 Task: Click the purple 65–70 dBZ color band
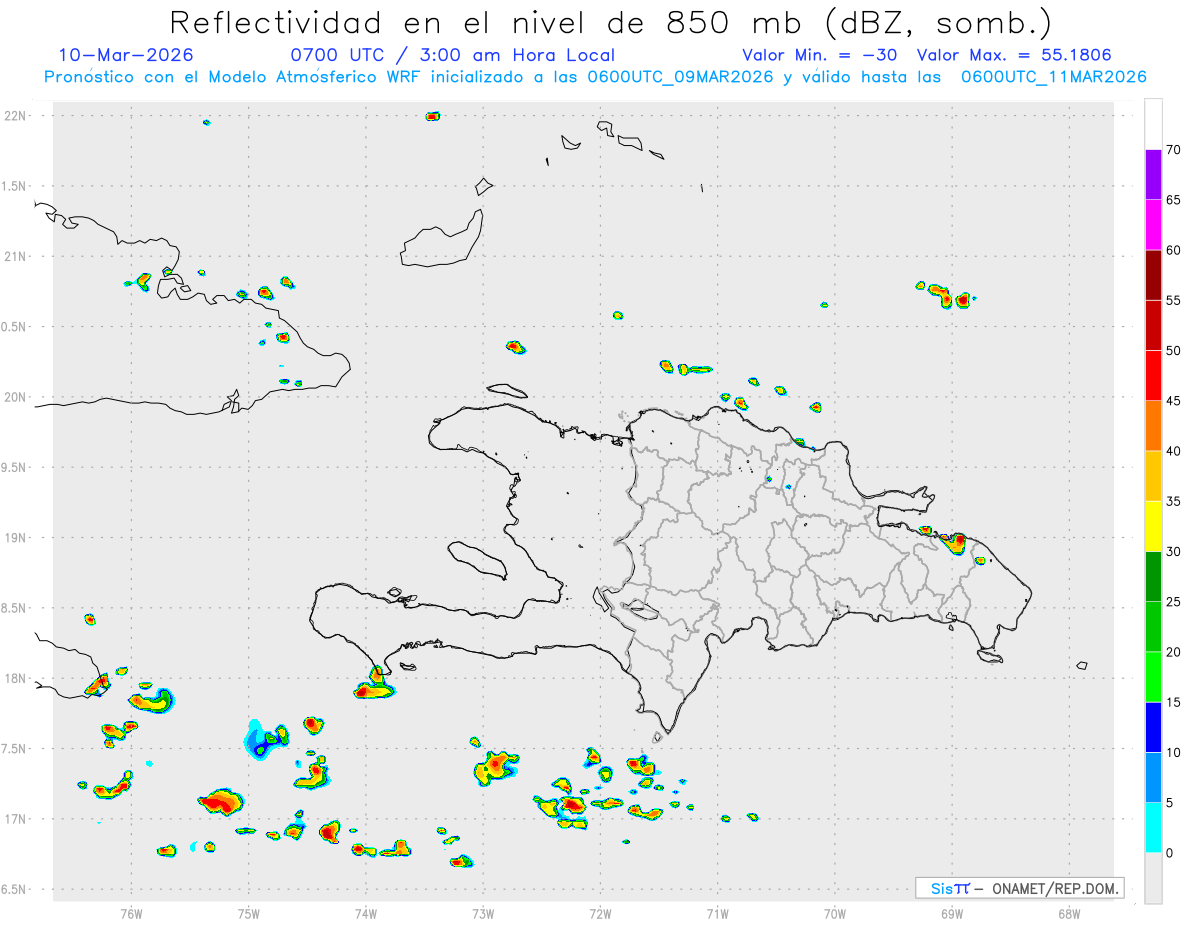1153,175
